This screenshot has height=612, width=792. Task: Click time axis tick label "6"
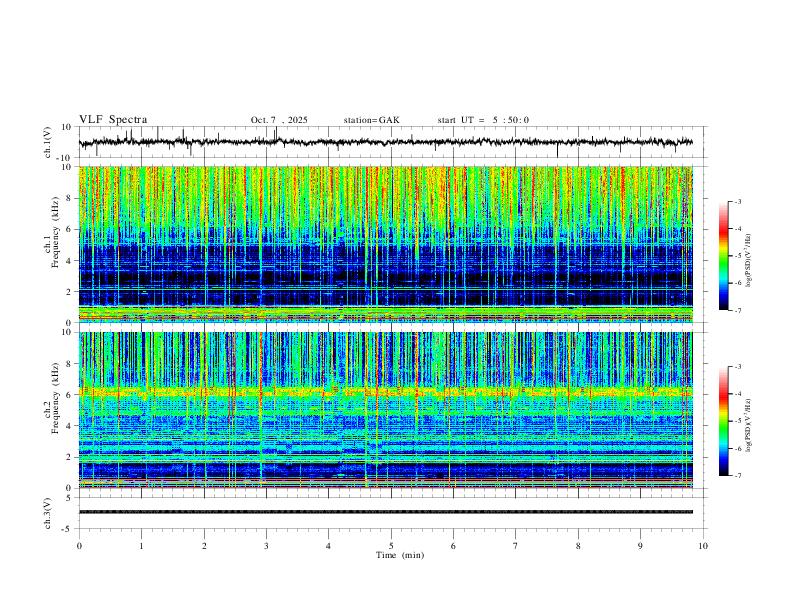pos(453,546)
